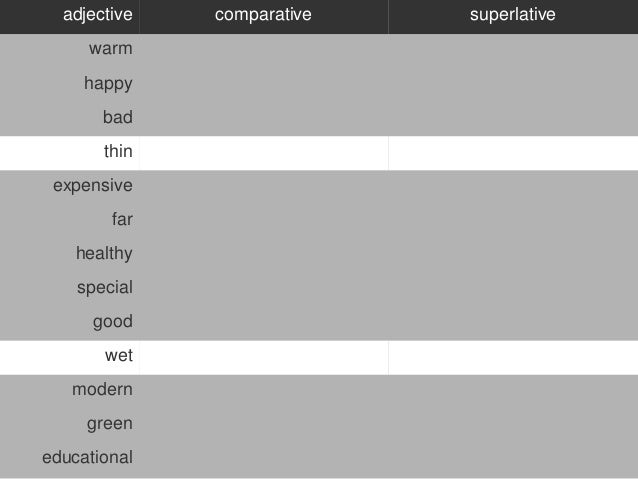The width and height of the screenshot is (638, 479).
Task: Click the 'adjective' column header
Action: (96, 15)
